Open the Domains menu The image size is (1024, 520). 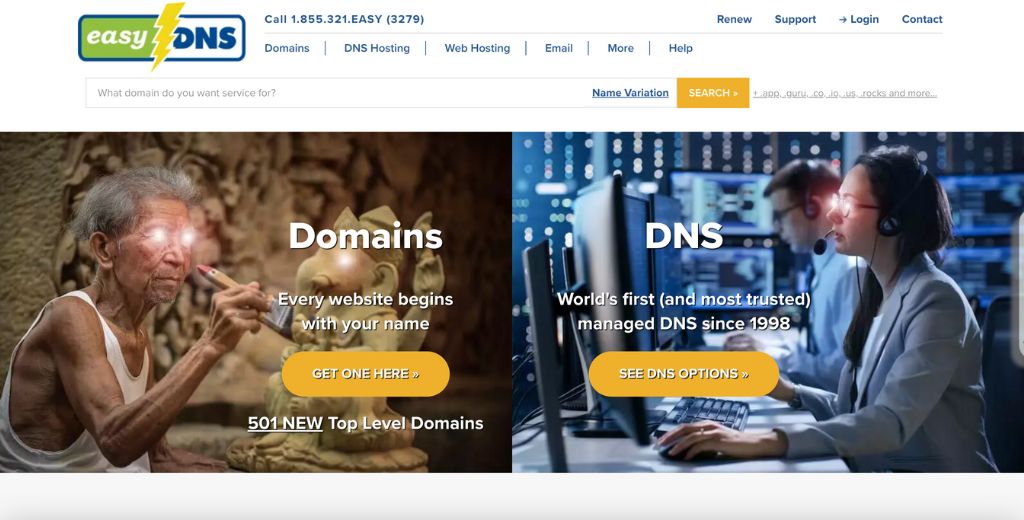[x=287, y=48]
